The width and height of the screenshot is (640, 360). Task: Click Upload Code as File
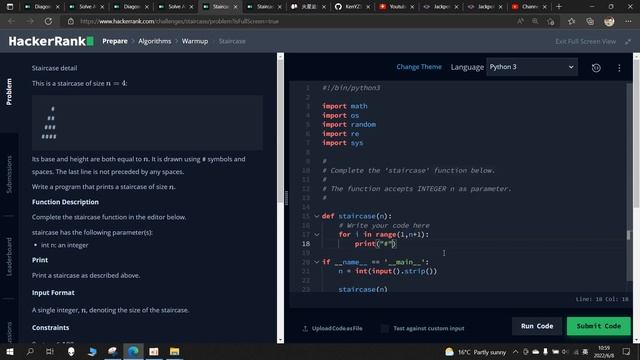332,328
